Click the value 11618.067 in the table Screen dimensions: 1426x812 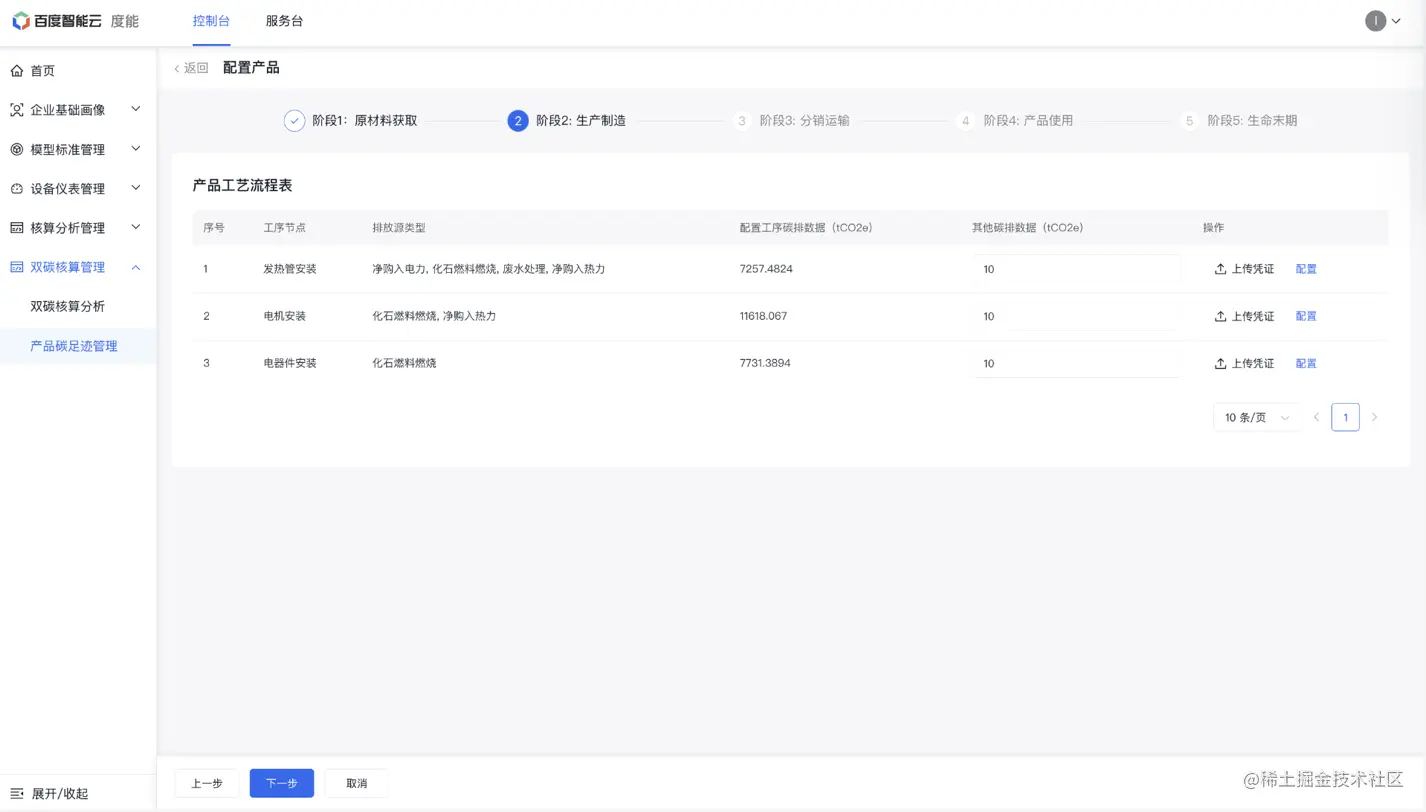click(763, 316)
